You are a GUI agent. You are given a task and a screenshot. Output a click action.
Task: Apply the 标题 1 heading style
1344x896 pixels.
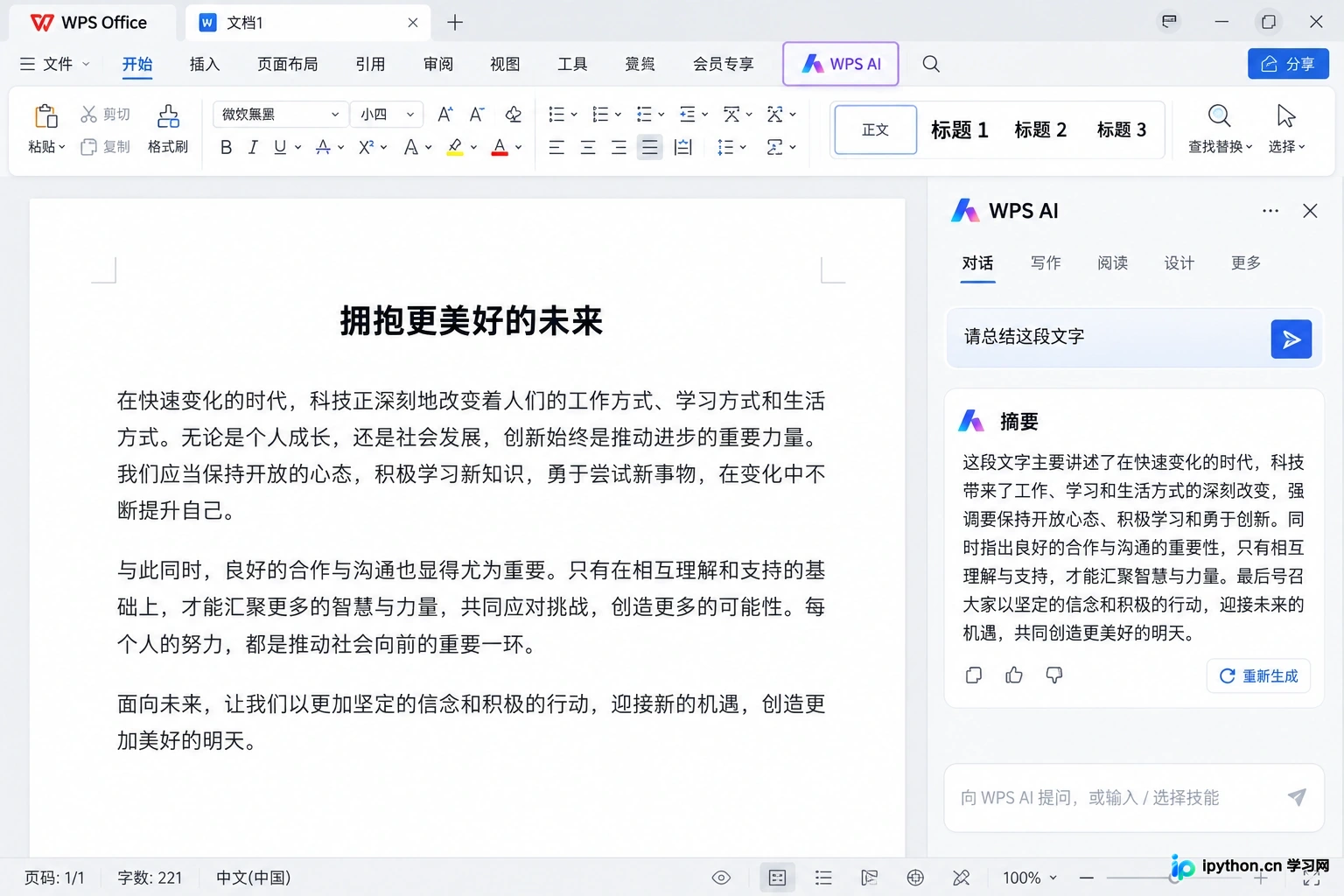point(959,129)
